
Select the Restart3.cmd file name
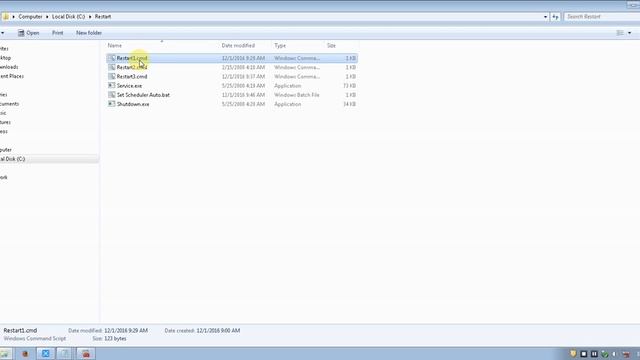[x=132, y=76]
